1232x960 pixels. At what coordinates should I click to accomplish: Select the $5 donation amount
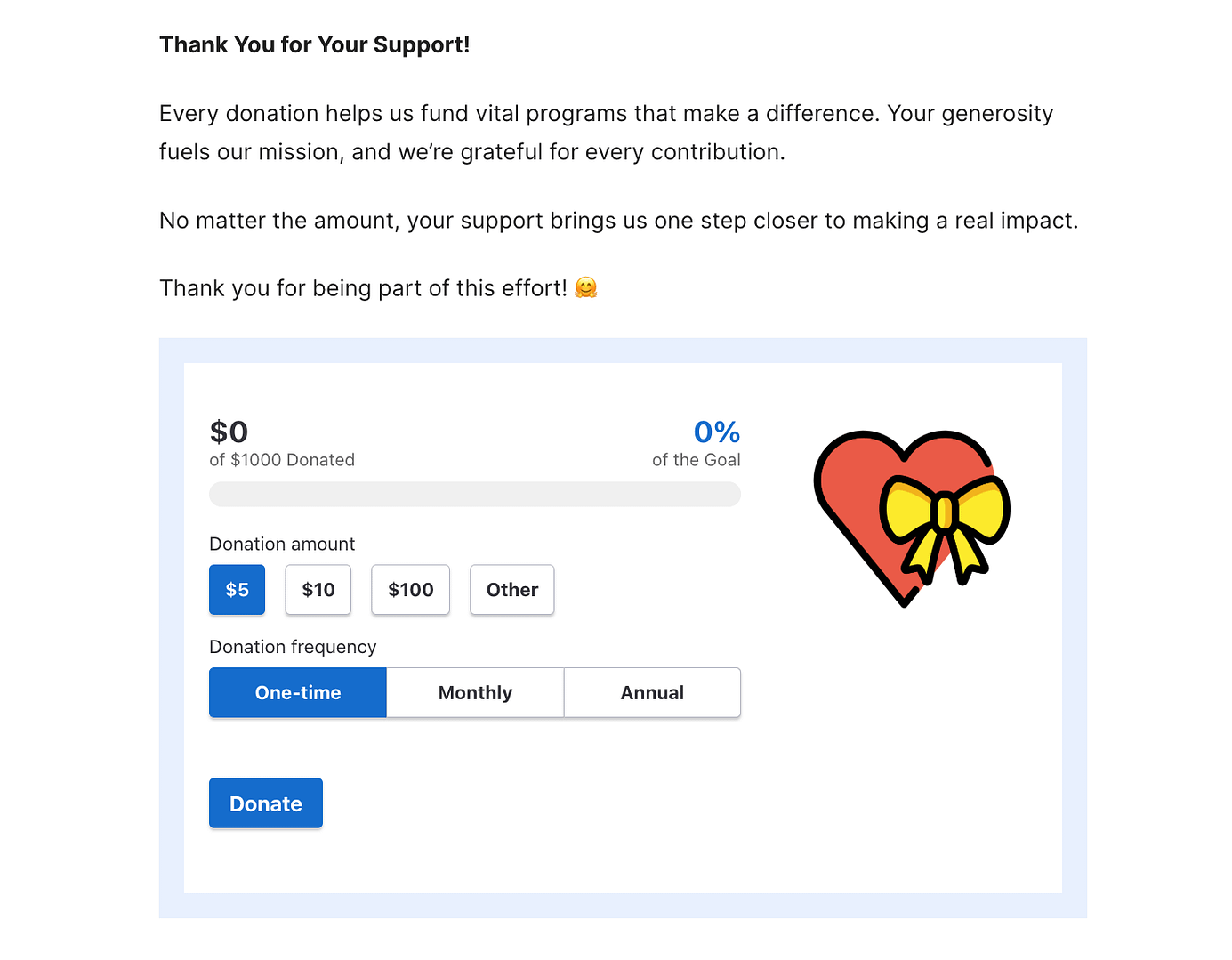pyautogui.click(x=237, y=590)
